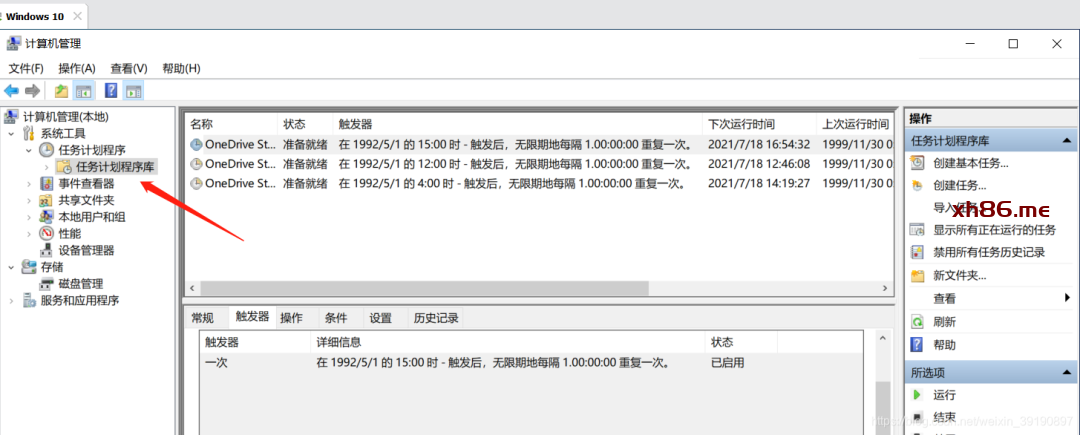The image size is (1080, 435).
Task: Switch to the 条件 tab
Action: point(336,318)
